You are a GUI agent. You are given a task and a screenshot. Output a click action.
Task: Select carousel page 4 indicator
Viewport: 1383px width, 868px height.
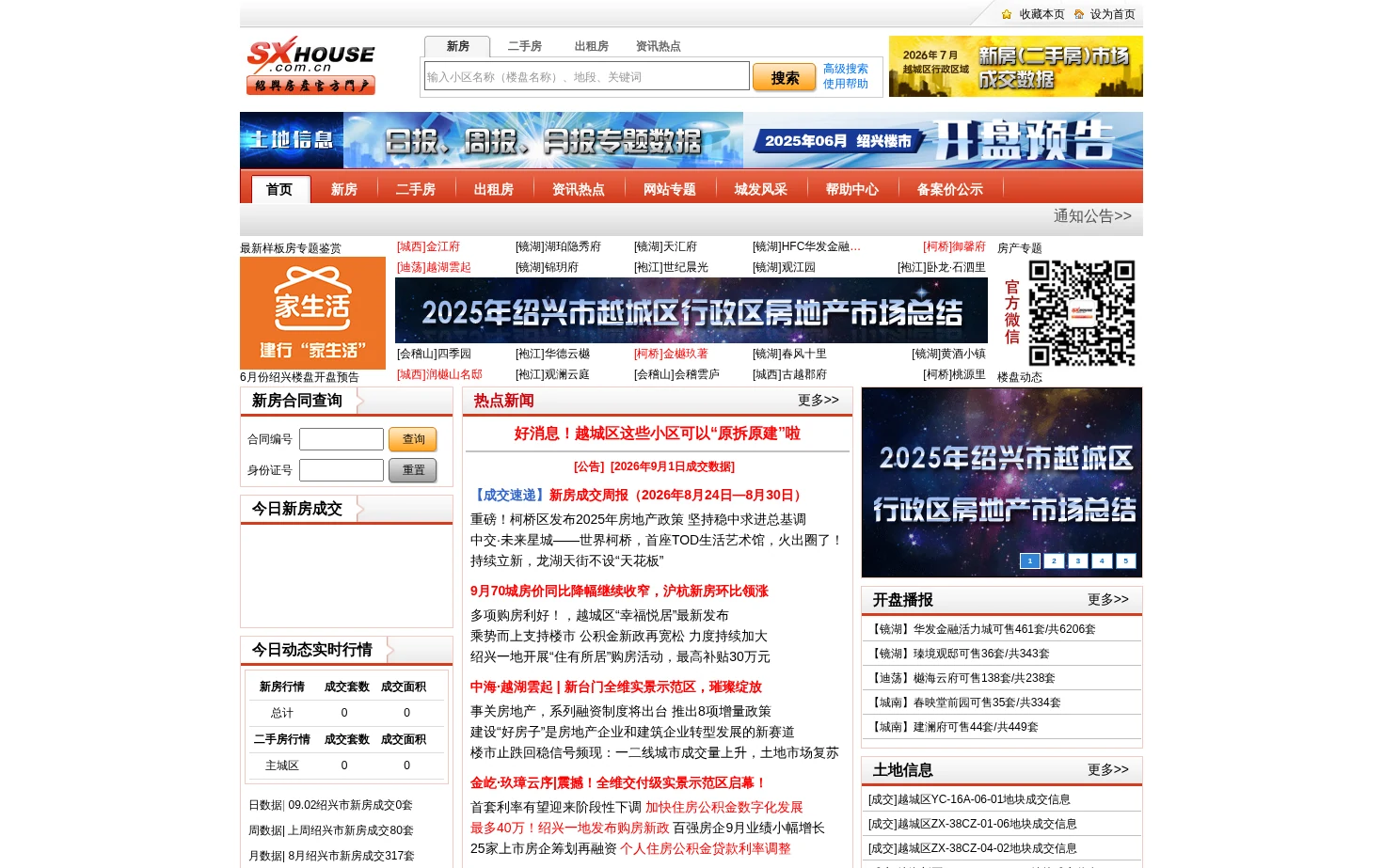1102,560
